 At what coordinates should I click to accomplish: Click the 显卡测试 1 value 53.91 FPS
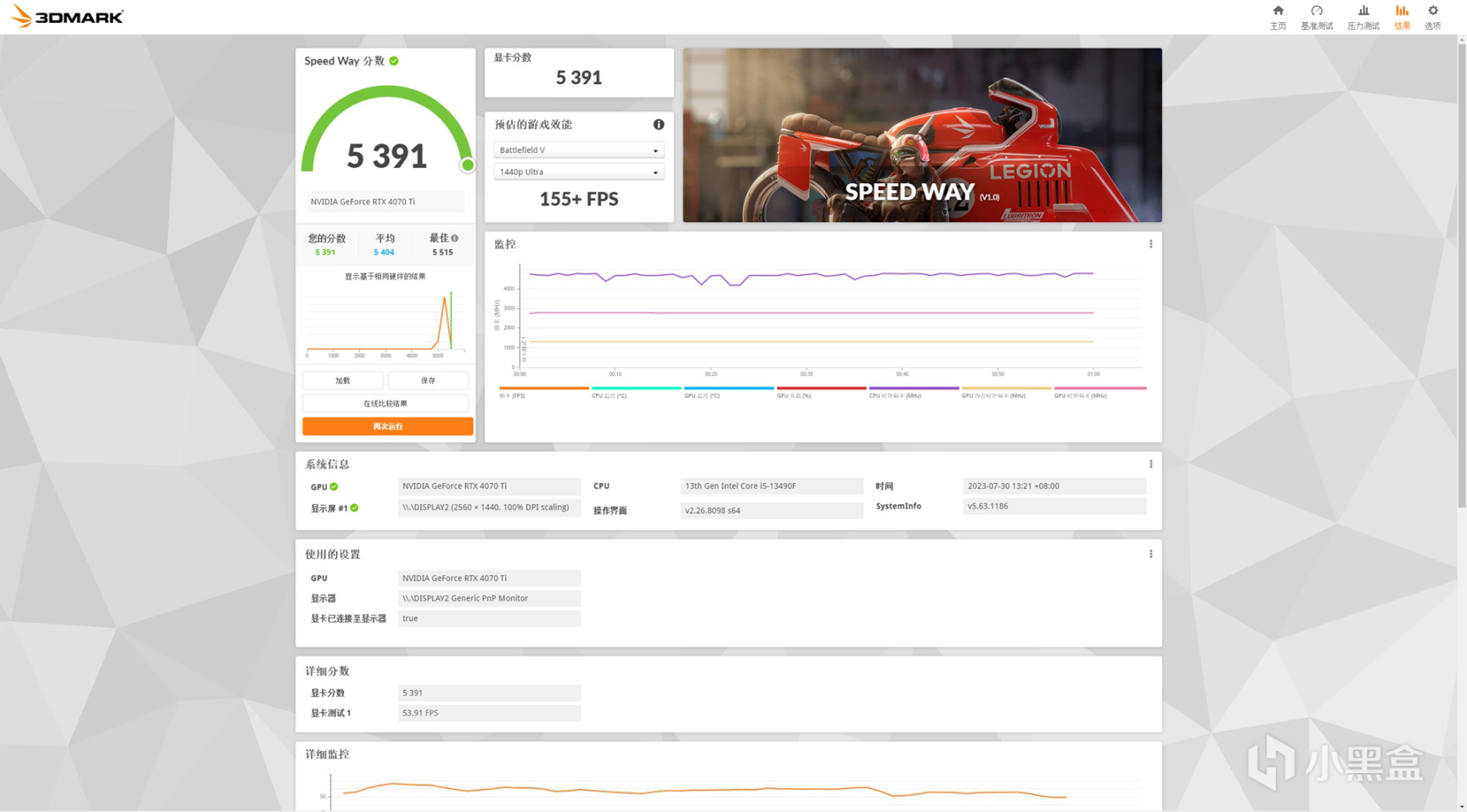coord(489,714)
